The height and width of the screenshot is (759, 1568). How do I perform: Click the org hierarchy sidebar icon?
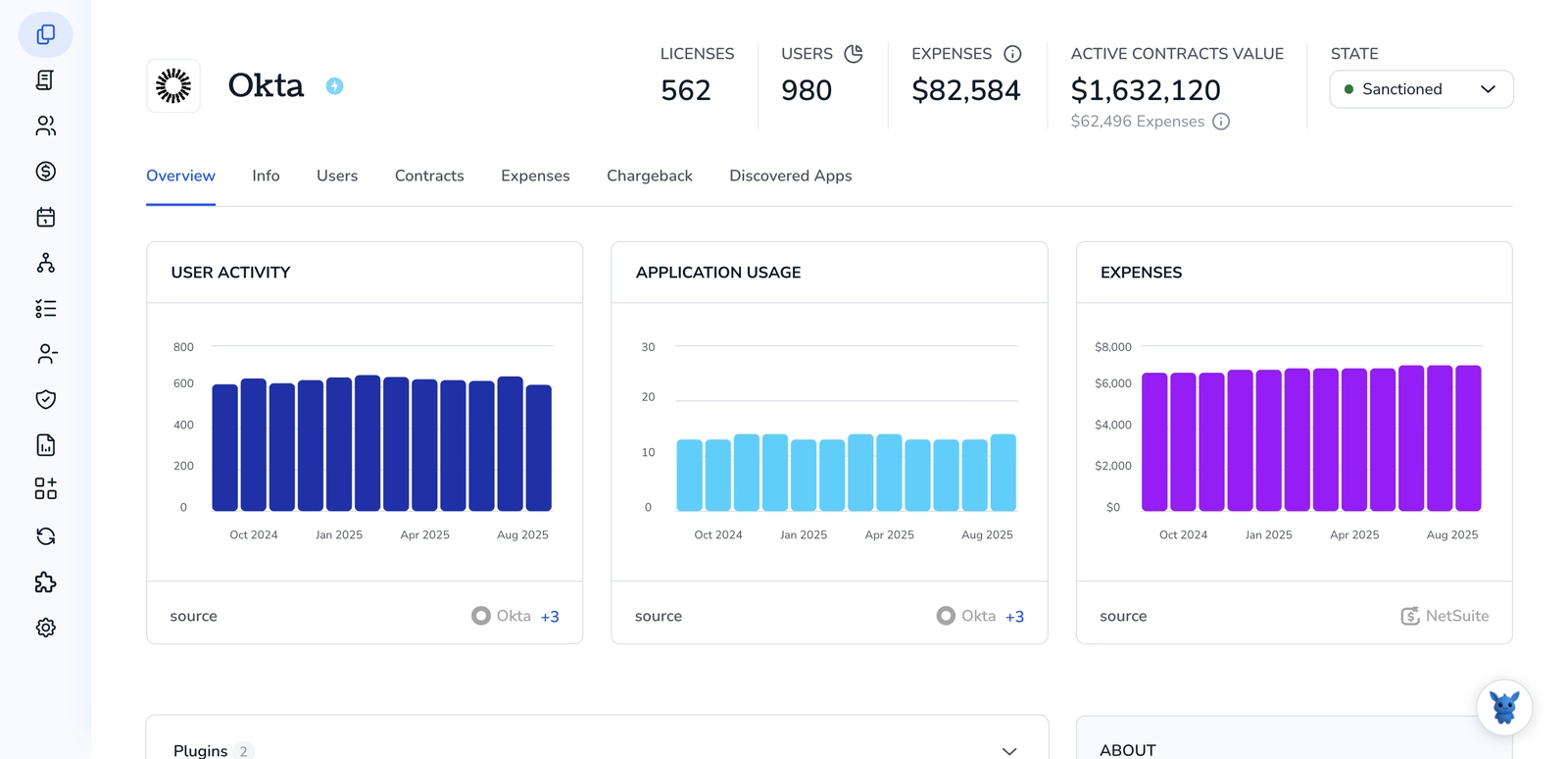[x=45, y=263]
